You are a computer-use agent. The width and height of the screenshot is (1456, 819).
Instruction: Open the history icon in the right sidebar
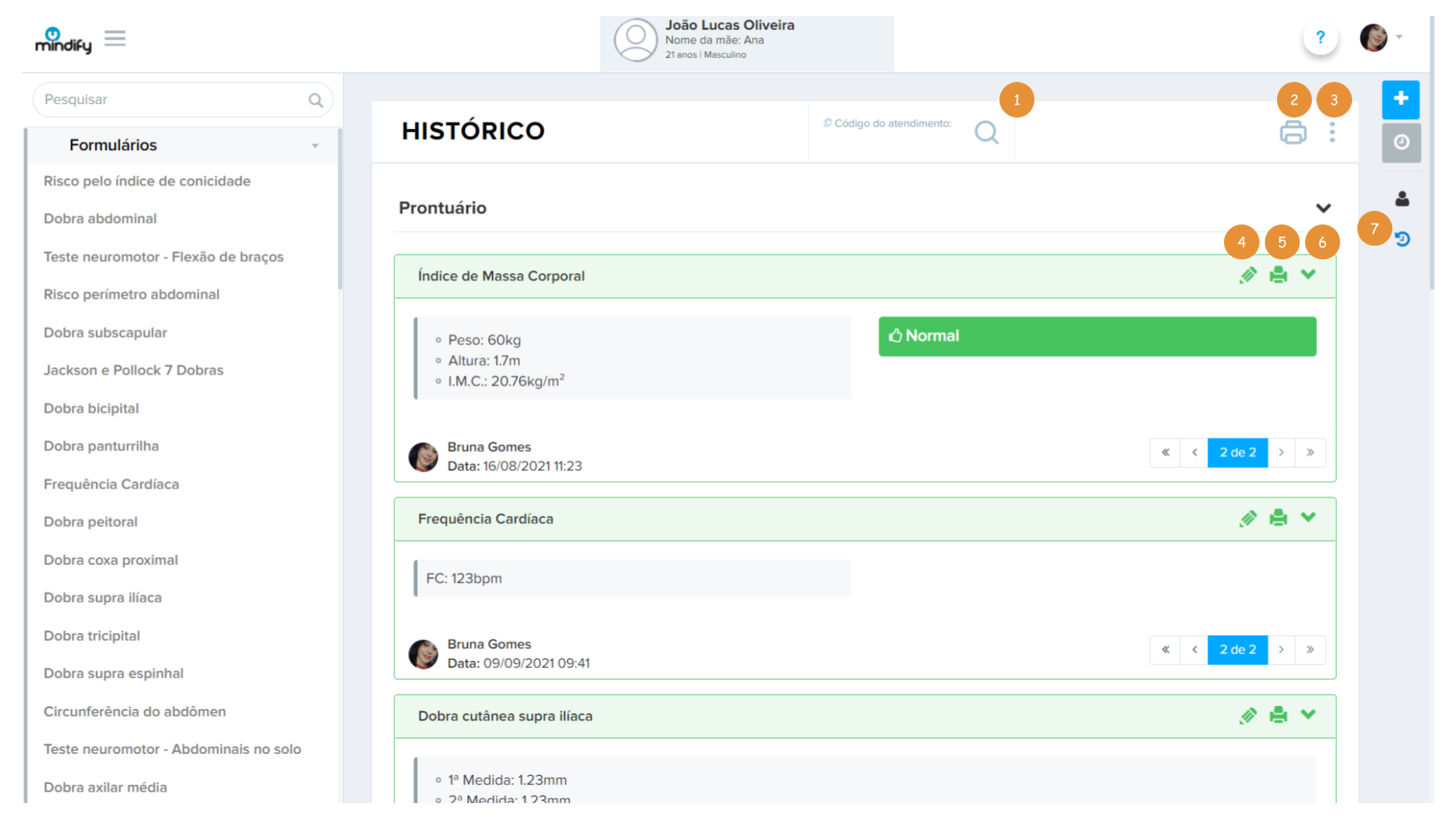1401,240
